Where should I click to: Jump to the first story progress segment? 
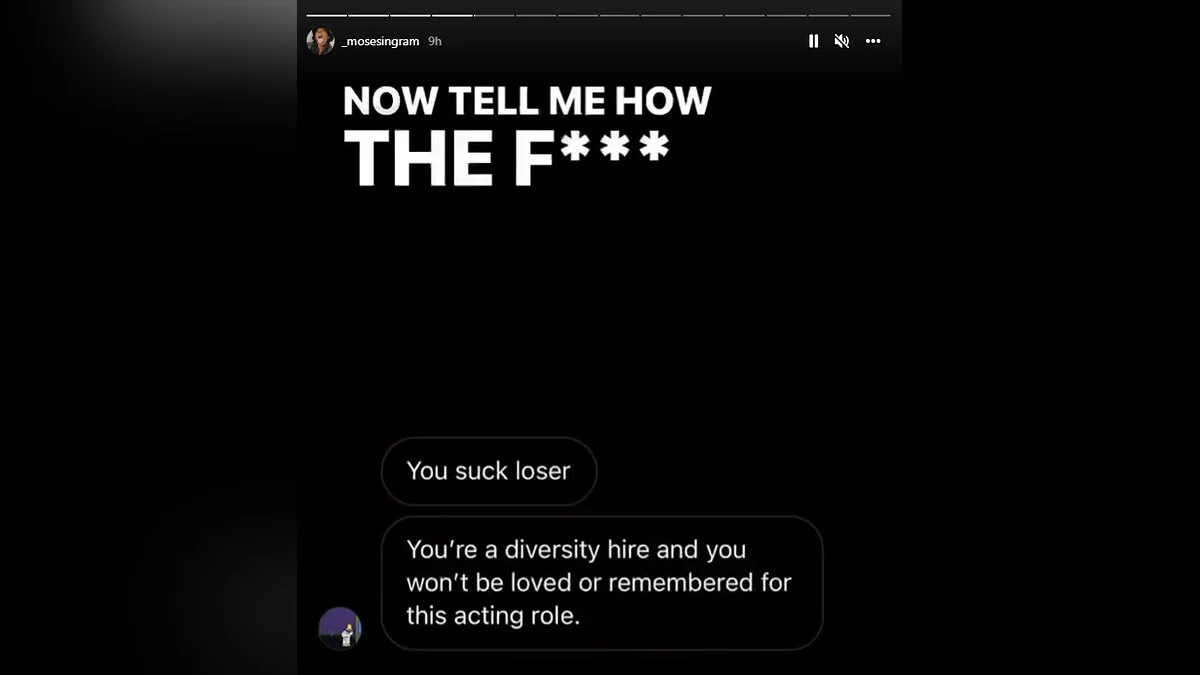click(326, 15)
